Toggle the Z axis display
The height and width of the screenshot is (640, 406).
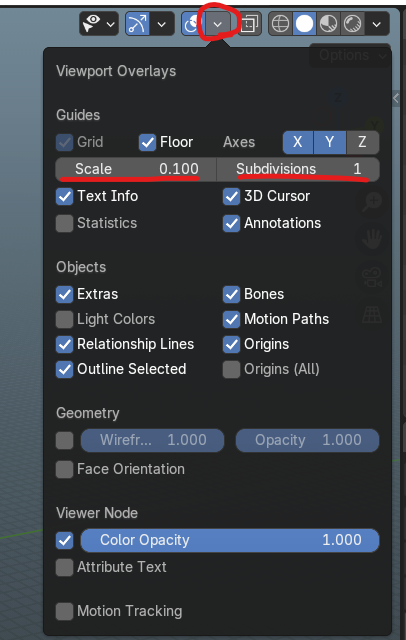pos(362,142)
